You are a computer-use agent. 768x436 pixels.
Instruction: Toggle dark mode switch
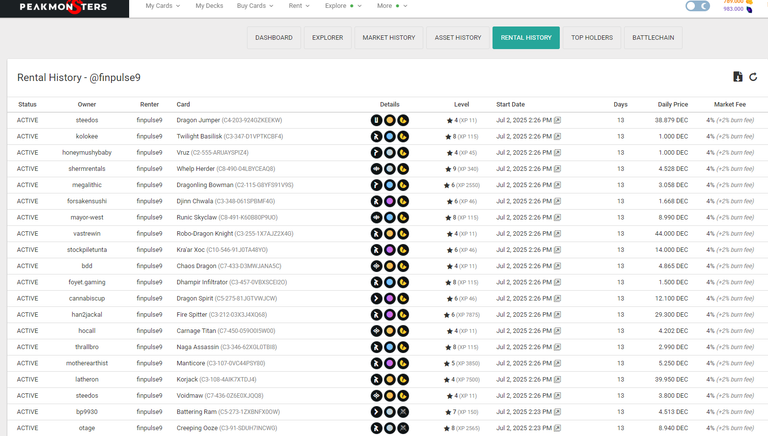(697, 6)
